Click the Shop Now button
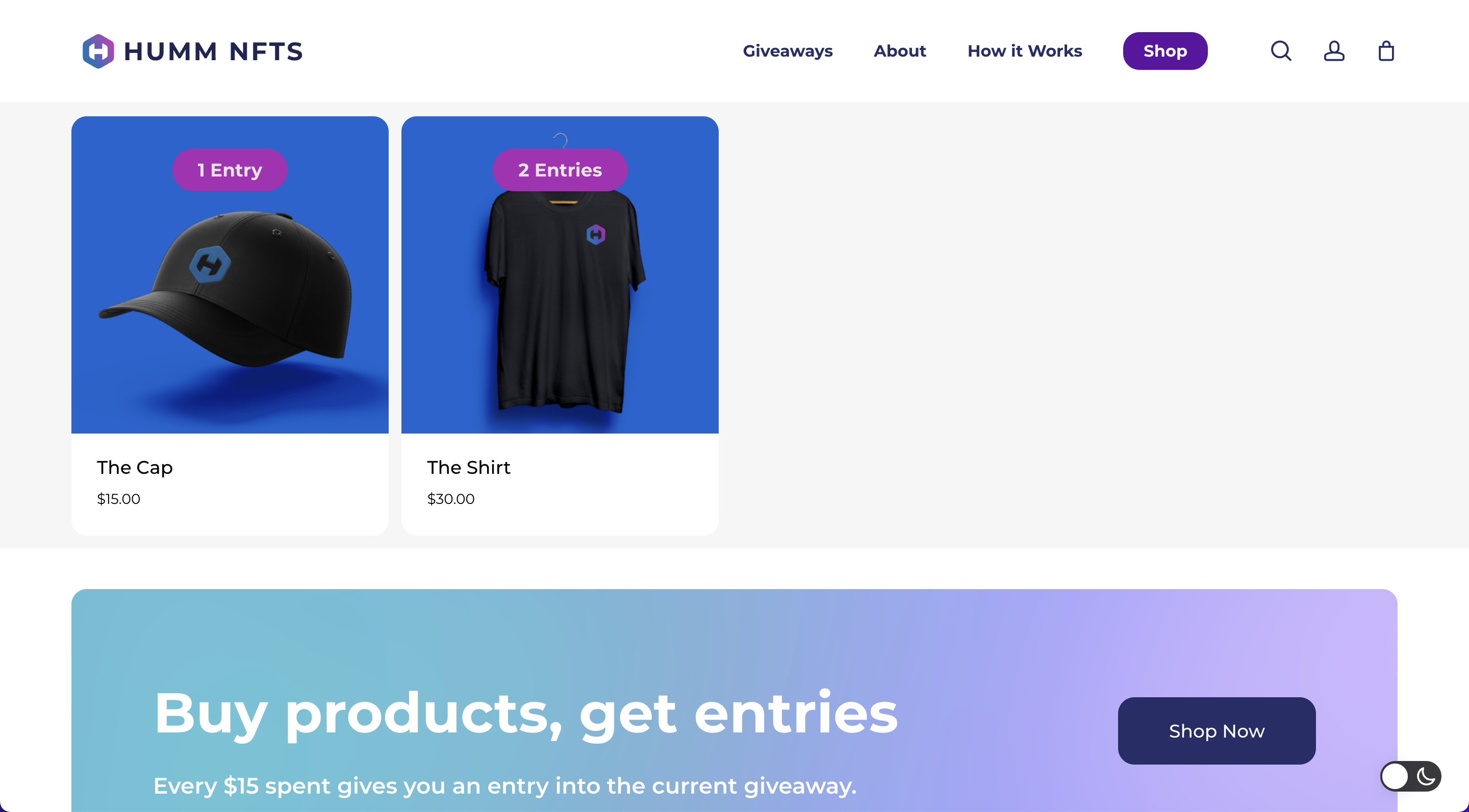 [x=1217, y=730]
